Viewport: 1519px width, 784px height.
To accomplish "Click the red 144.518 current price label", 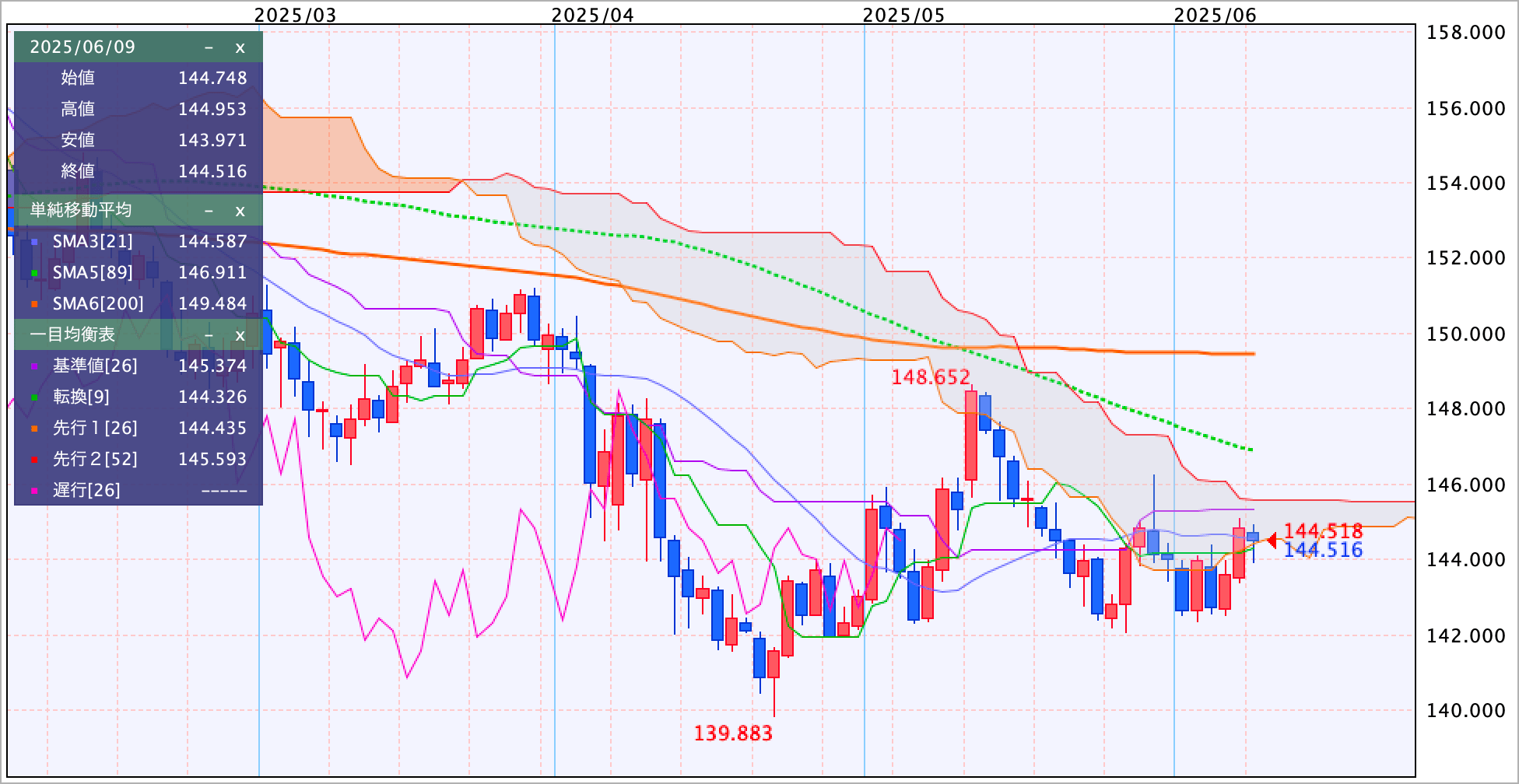I will 1323,531.
